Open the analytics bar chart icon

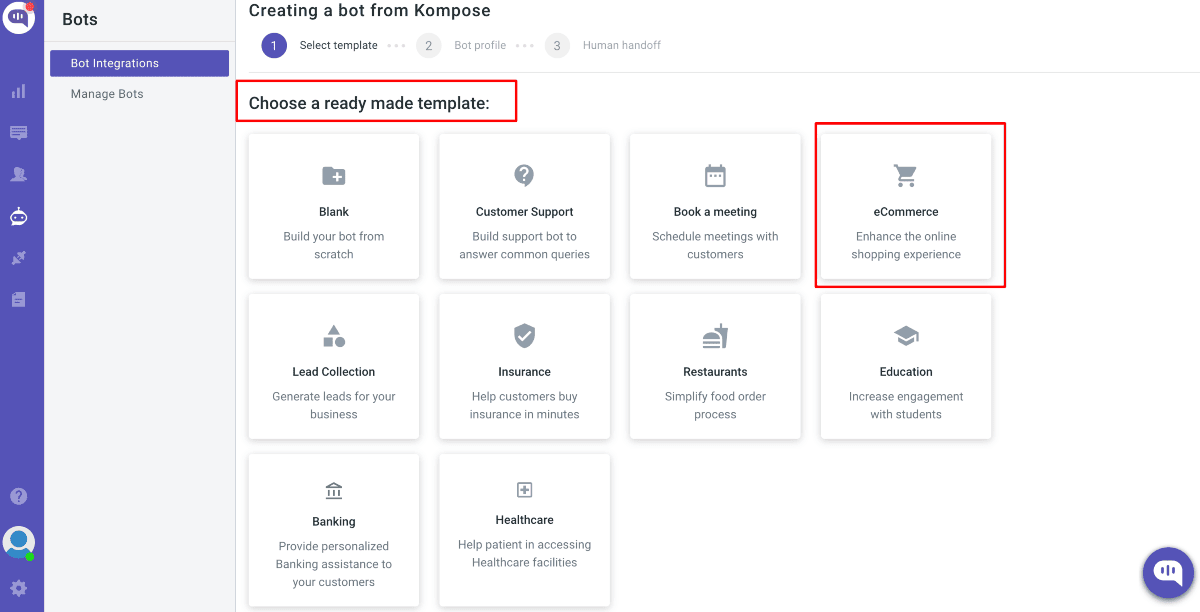(18, 91)
